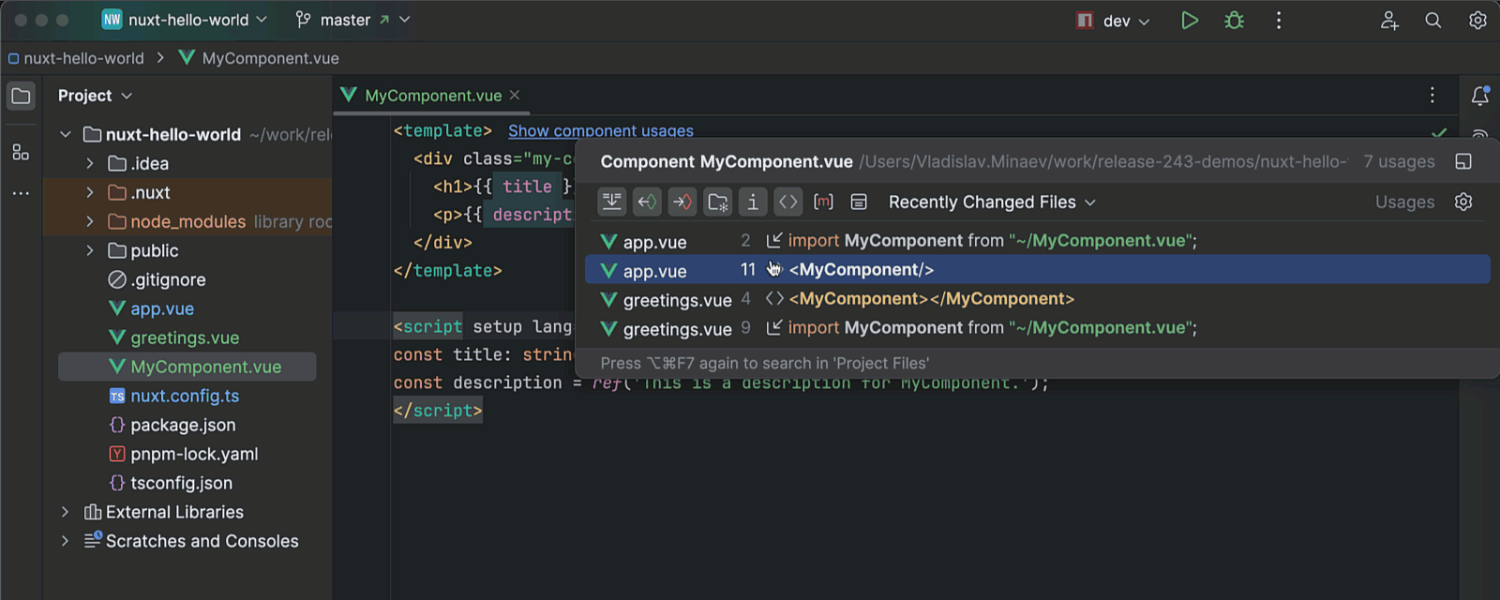Click the gear icon in the usages popup

[x=1463, y=202]
